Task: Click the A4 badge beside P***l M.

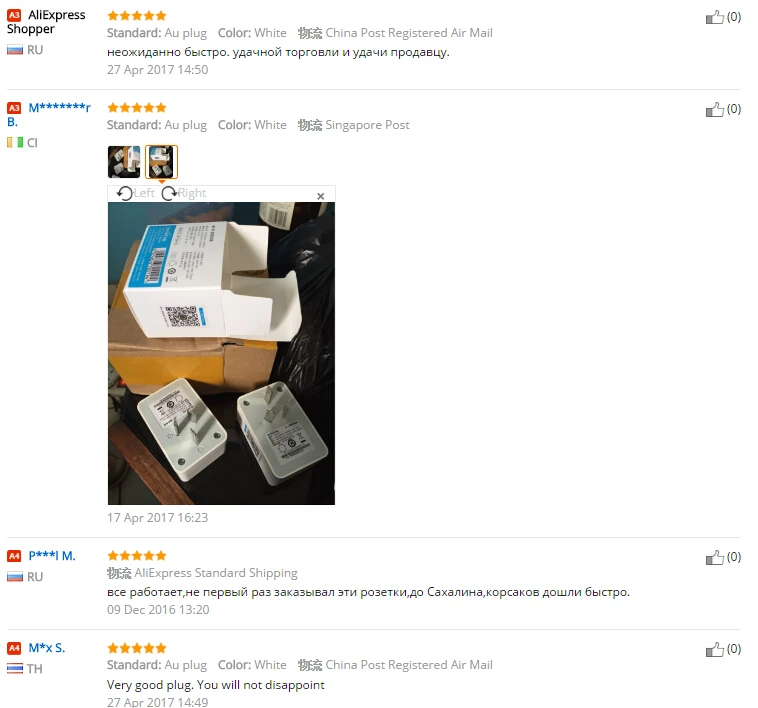Action: coord(14,556)
